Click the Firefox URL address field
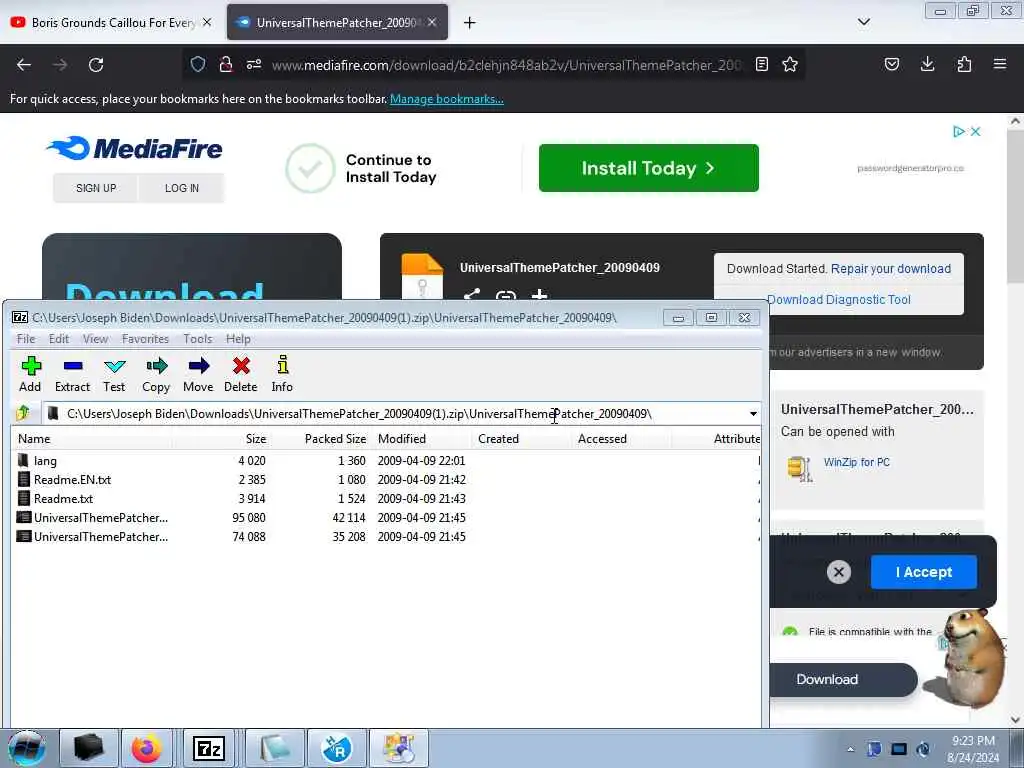This screenshot has height=768, width=1024. pos(506,65)
